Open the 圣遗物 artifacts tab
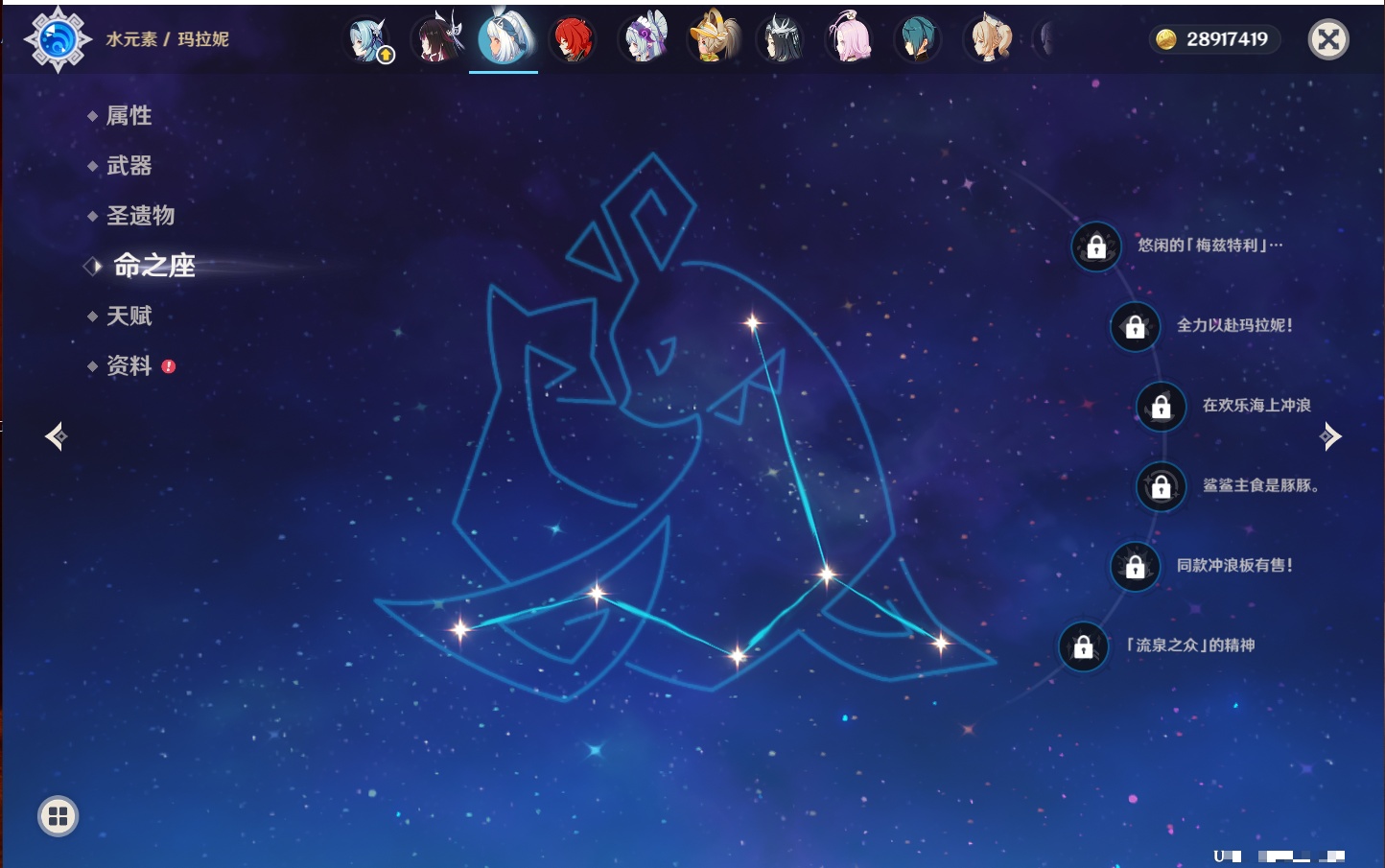Viewport: 1385px width, 868px height. [140, 216]
